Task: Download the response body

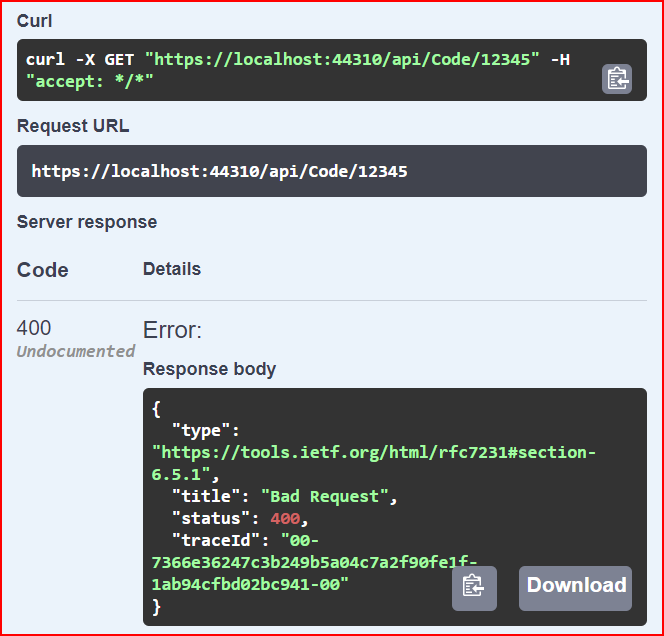Action: coord(575,588)
